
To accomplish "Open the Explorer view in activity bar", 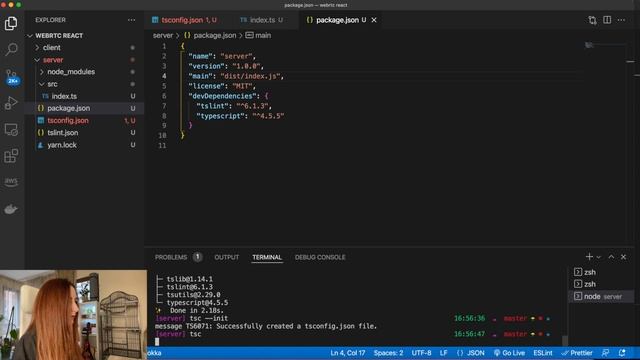I will [x=11, y=23].
